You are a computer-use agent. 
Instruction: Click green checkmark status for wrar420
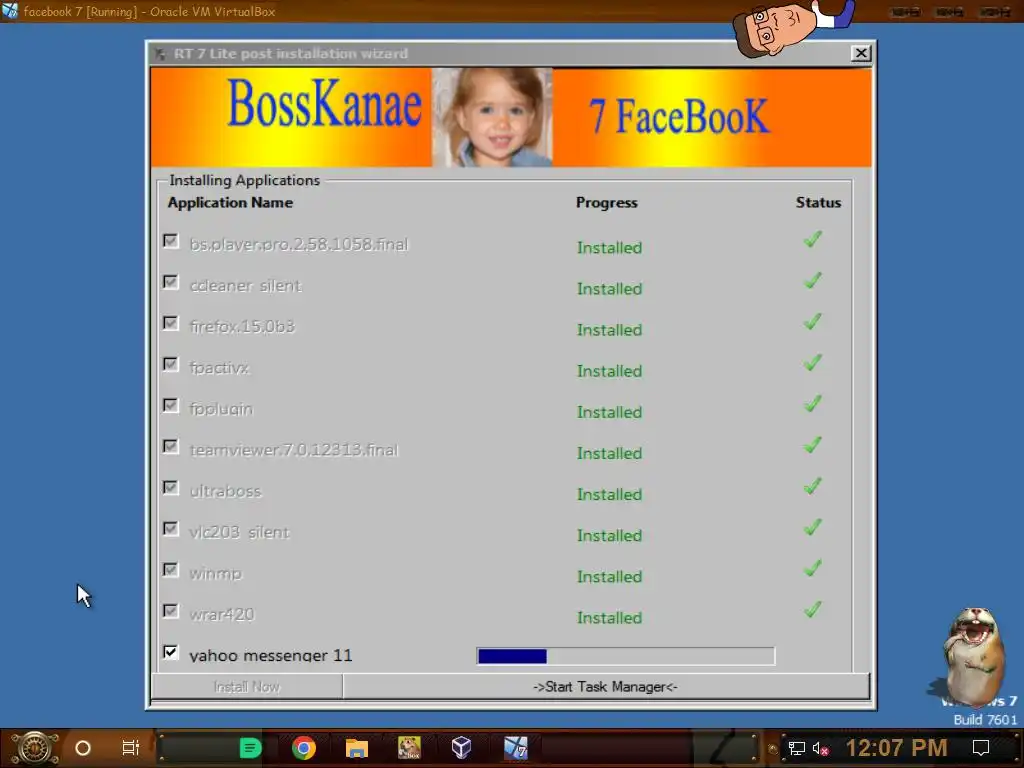point(812,610)
